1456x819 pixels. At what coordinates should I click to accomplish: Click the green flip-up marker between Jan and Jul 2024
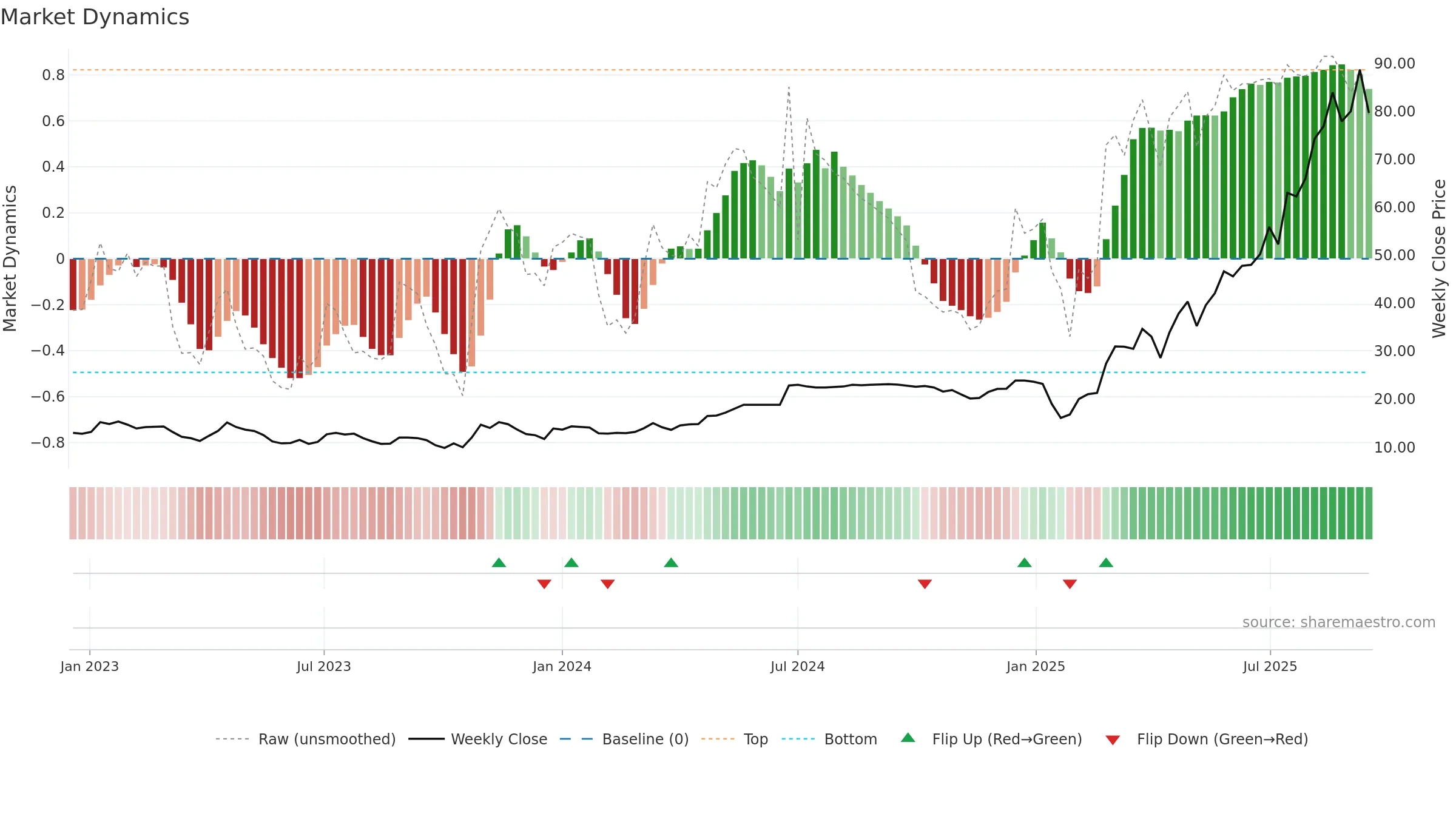671,562
